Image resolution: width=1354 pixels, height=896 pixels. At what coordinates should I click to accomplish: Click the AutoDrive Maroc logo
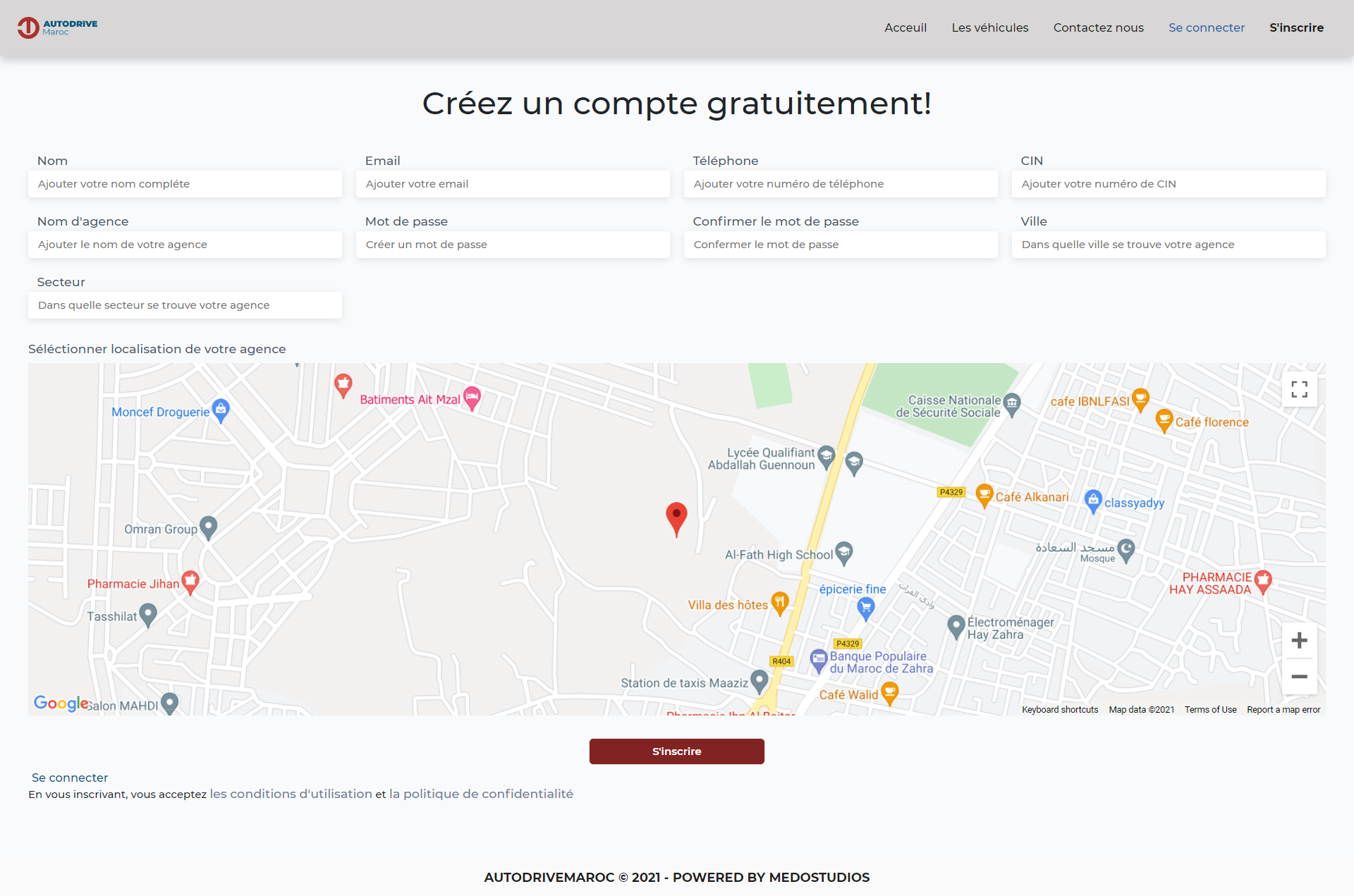58,27
